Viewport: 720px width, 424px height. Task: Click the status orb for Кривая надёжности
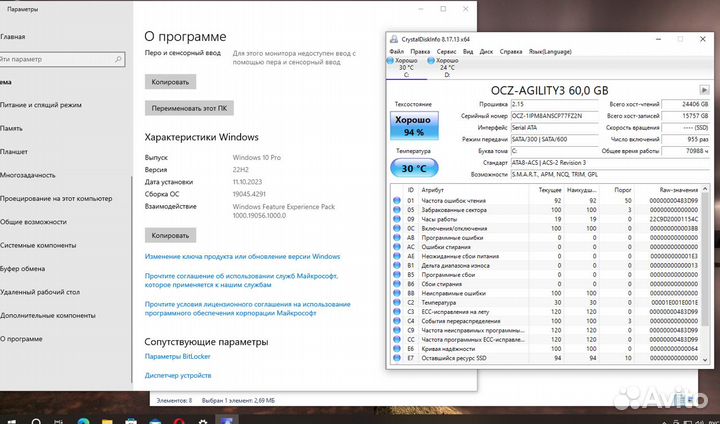pos(397,349)
